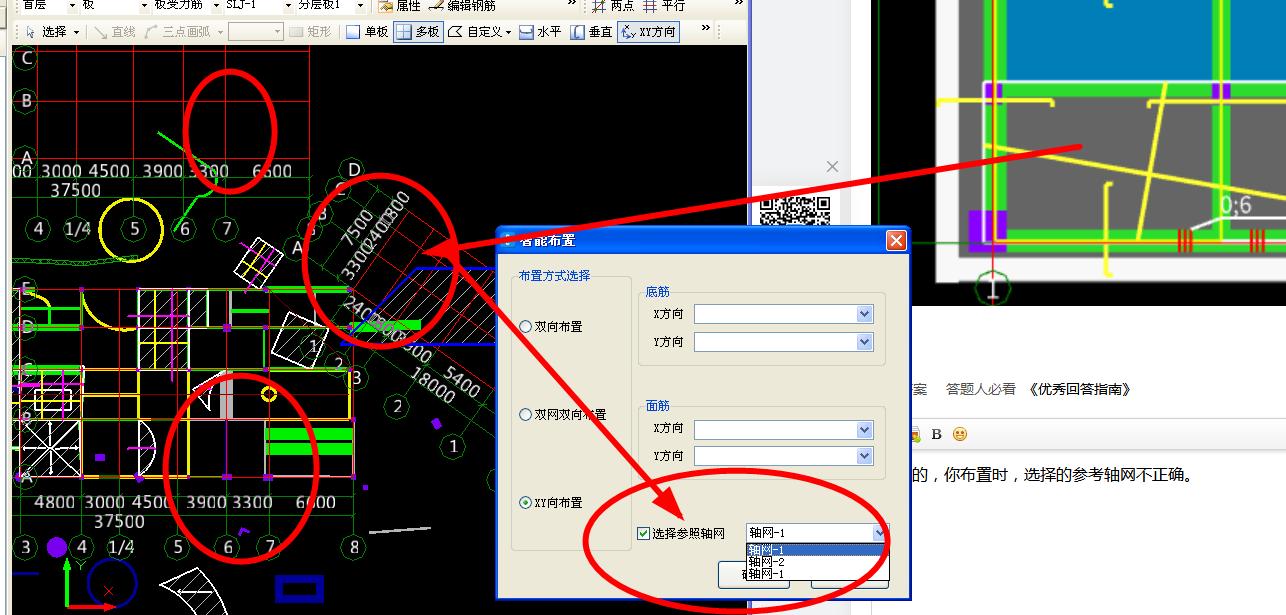Choose highlighted 轴网-1 in dropdown list
1286x615 pixels.
(815, 550)
